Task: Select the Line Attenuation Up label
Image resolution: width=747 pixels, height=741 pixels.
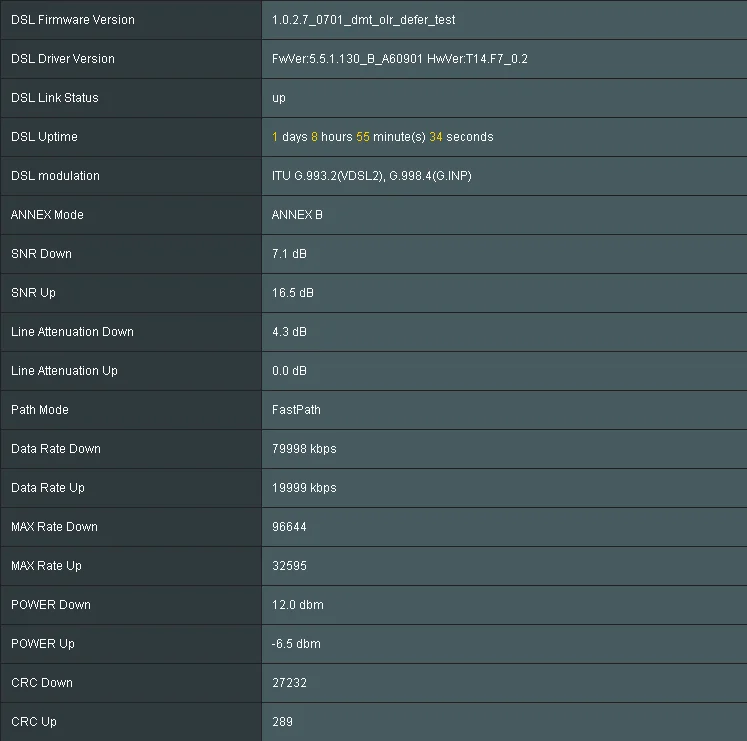Action: tap(64, 371)
